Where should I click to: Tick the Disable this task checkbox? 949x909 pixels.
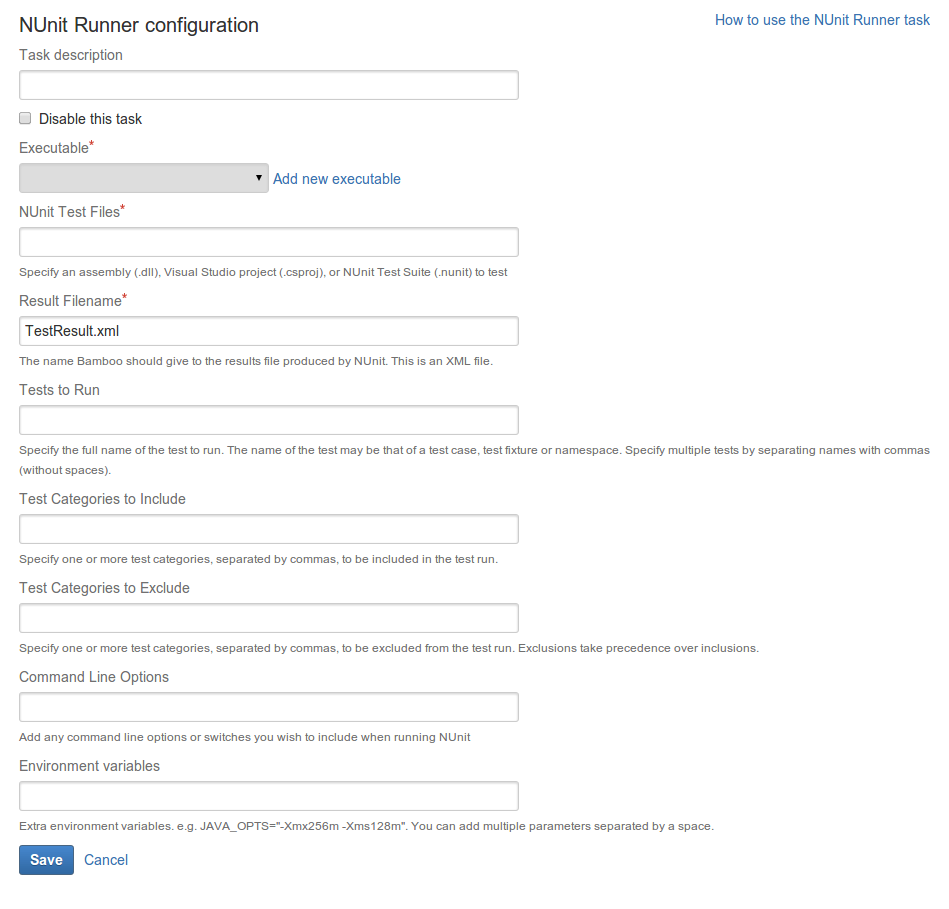click(25, 118)
